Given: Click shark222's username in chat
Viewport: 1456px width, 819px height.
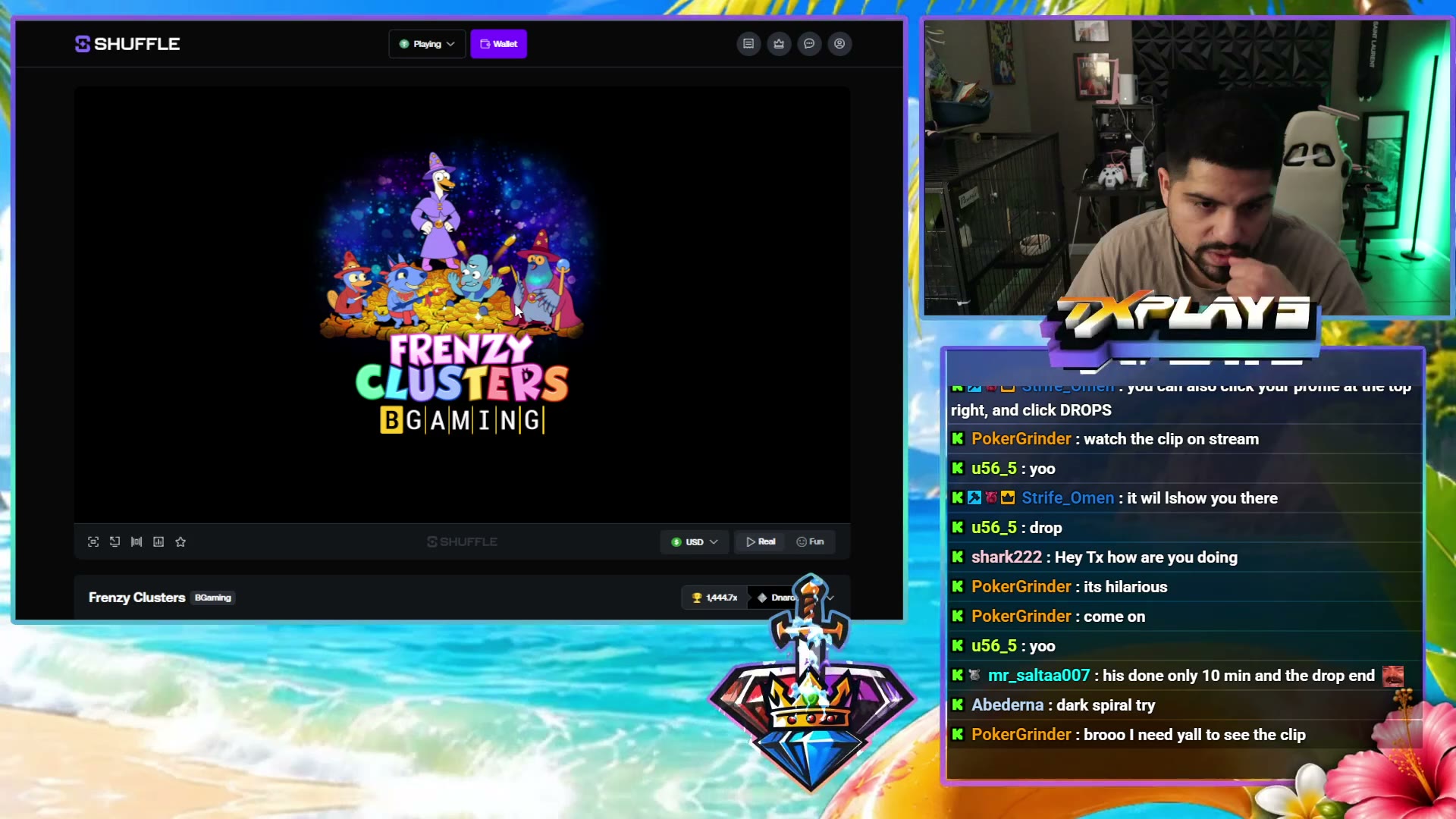Looking at the screenshot, I should pyautogui.click(x=1006, y=557).
